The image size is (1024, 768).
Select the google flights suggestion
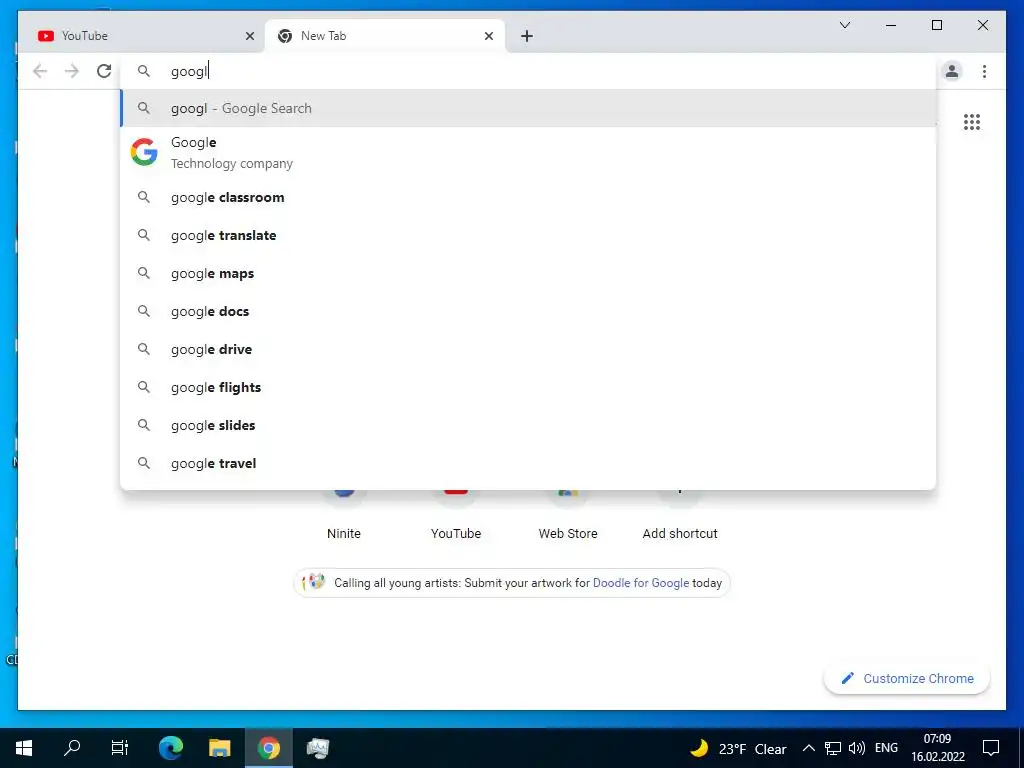pyautogui.click(x=528, y=387)
